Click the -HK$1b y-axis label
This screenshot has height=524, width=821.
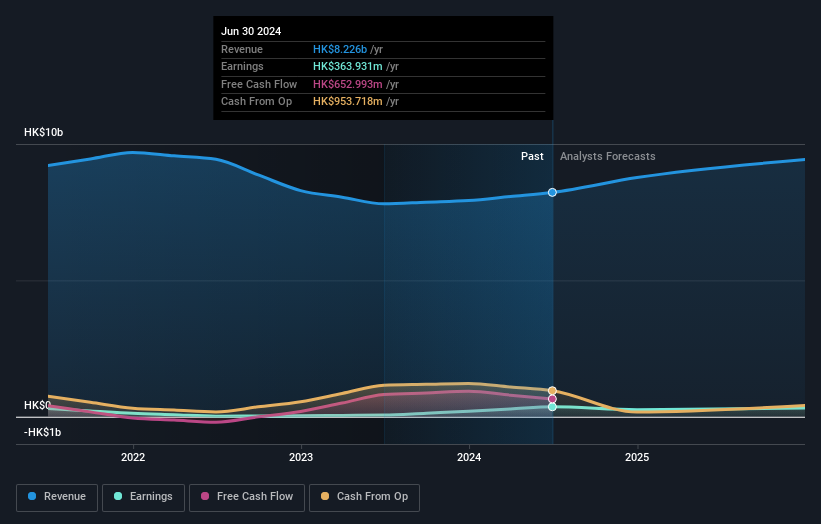pyautogui.click(x=42, y=432)
